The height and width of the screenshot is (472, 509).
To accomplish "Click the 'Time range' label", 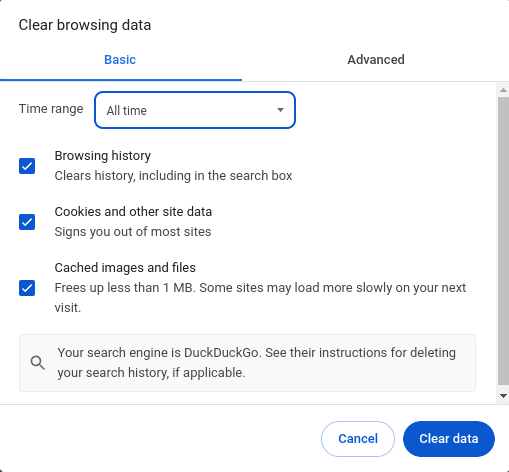I will pyautogui.click(x=51, y=109).
